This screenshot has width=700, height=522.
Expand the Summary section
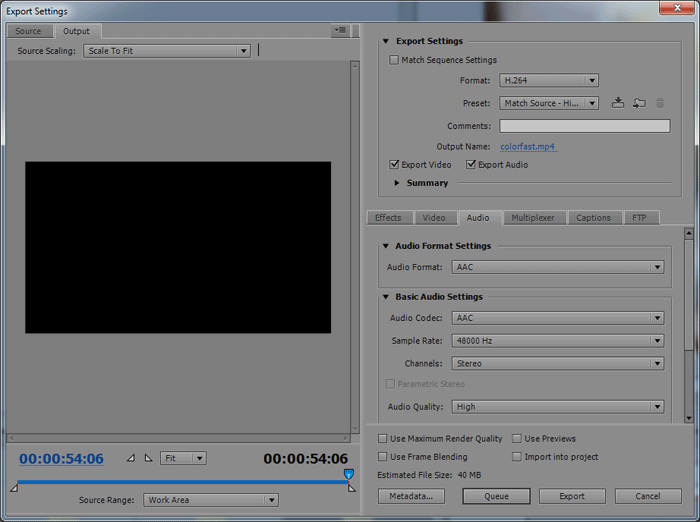396,183
